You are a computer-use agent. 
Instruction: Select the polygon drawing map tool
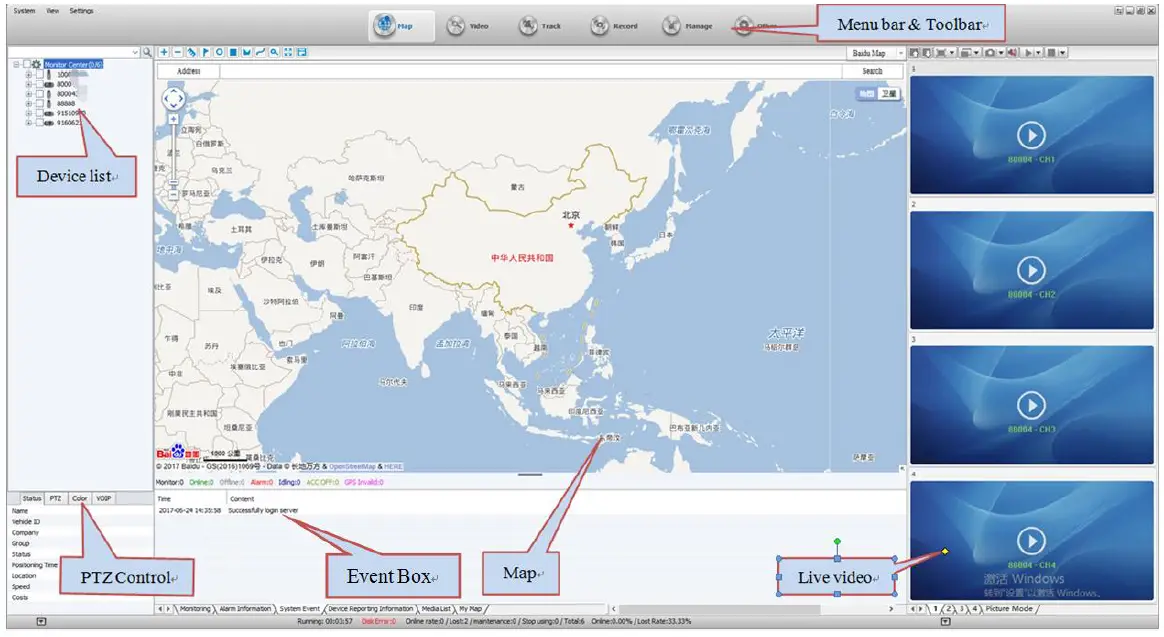(x=246, y=52)
